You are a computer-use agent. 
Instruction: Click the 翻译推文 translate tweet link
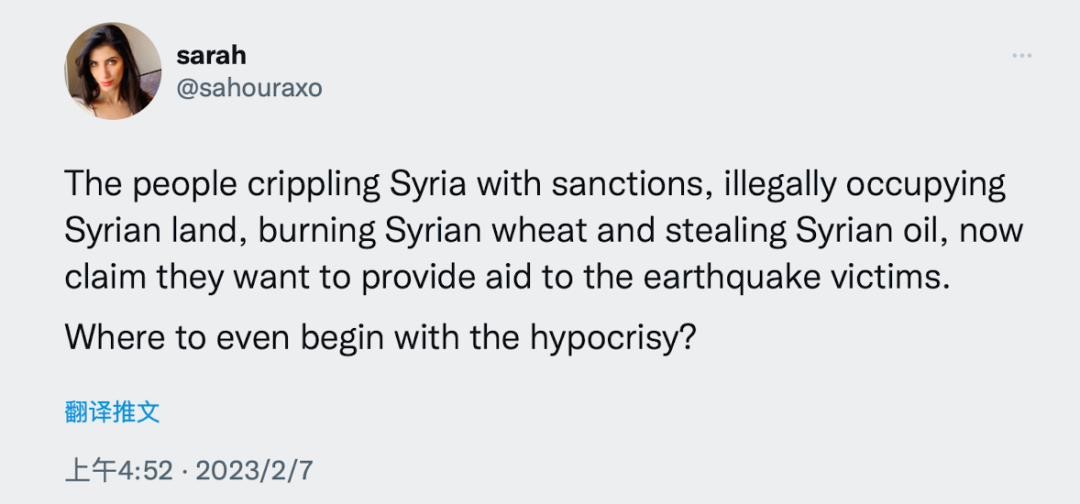pos(112,411)
